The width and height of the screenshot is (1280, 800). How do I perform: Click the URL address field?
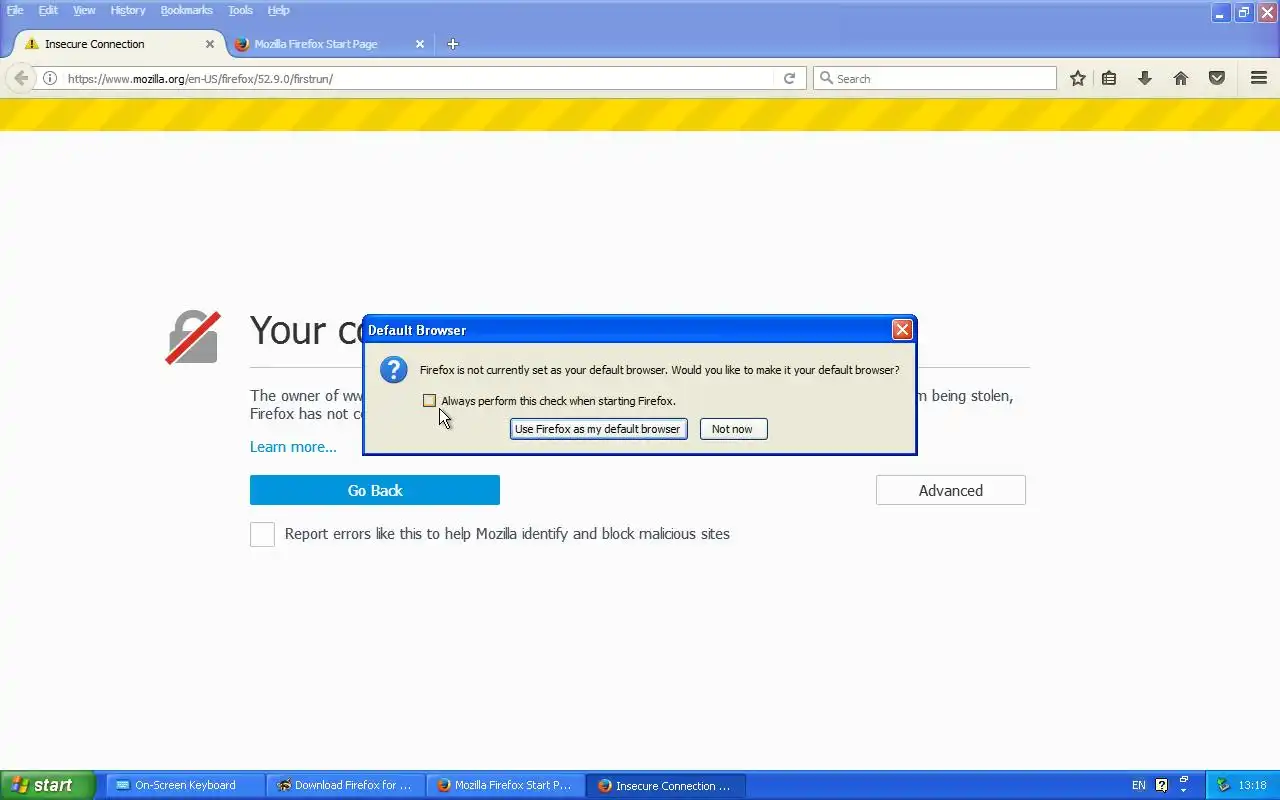coord(418,78)
